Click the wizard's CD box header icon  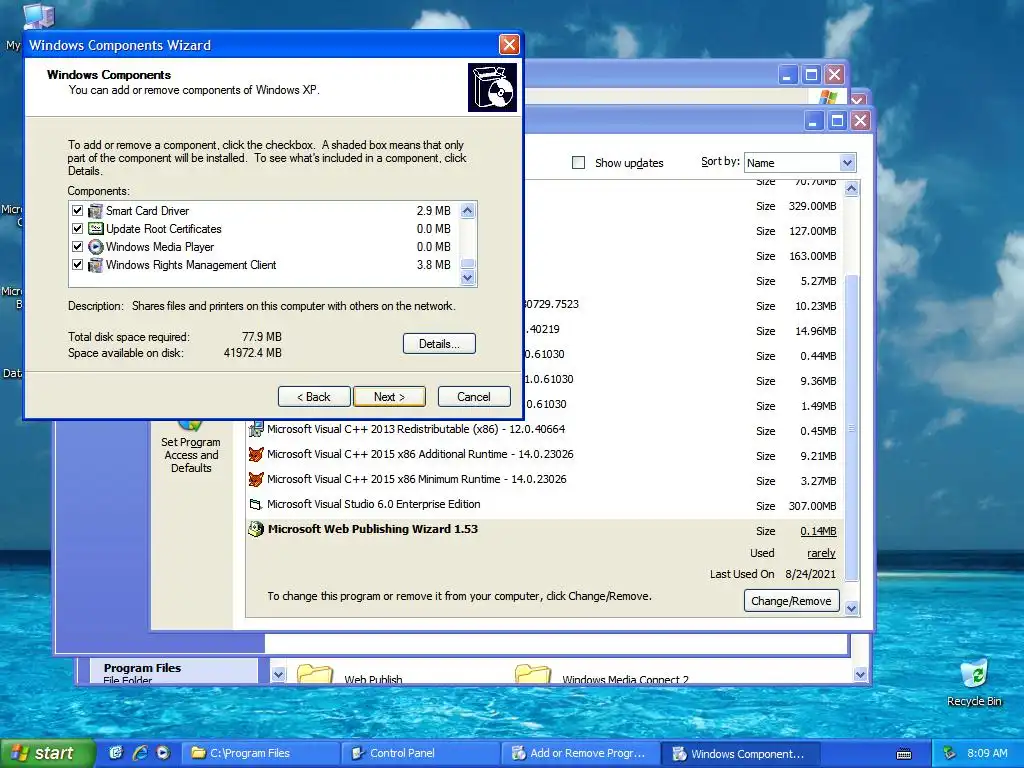coord(492,88)
